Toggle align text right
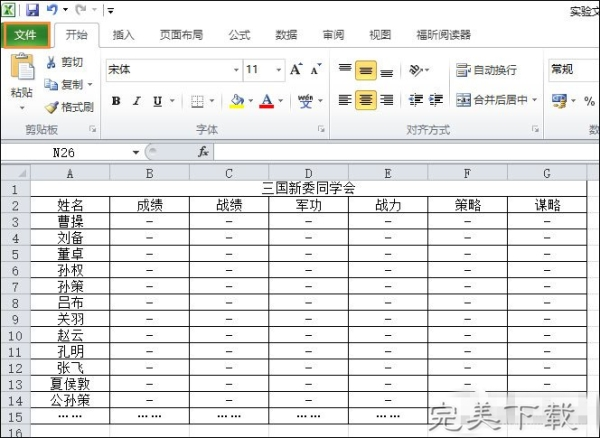 click(x=386, y=100)
